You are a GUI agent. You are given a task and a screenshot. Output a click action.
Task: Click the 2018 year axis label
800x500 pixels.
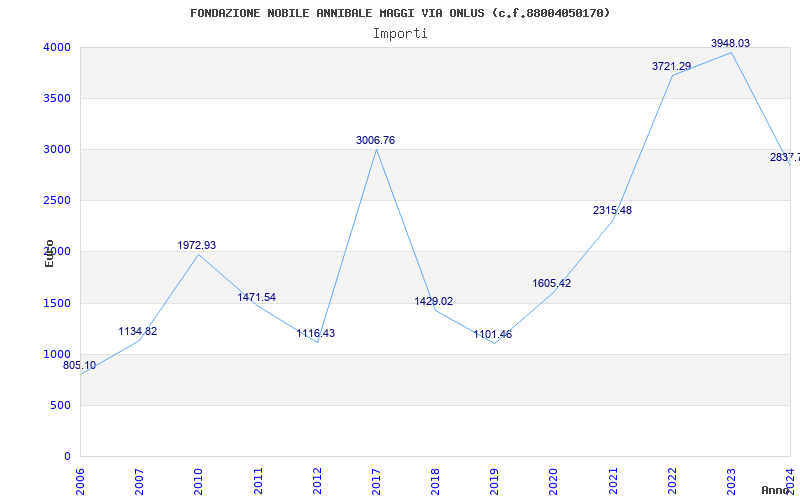pos(435,481)
